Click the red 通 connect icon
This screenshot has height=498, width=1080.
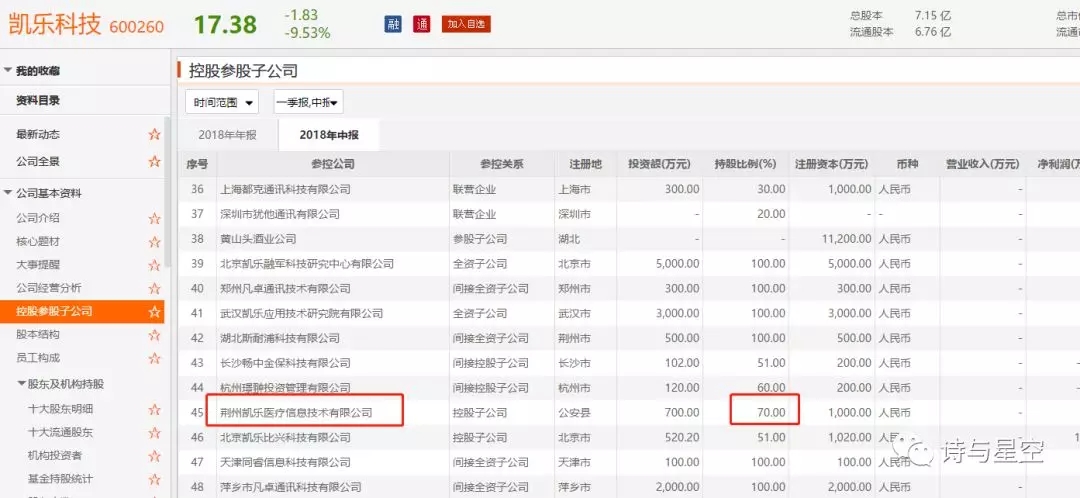tap(422, 24)
